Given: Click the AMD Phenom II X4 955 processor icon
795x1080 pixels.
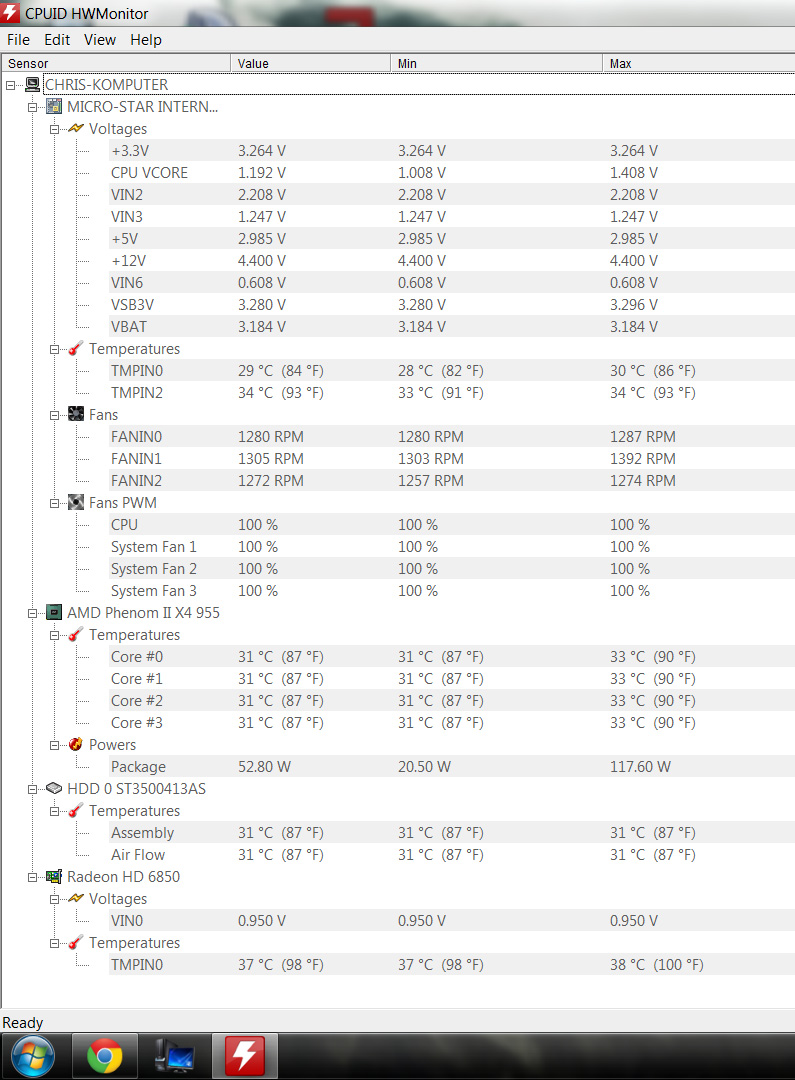Looking at the screenshot, I should point(54,613).
